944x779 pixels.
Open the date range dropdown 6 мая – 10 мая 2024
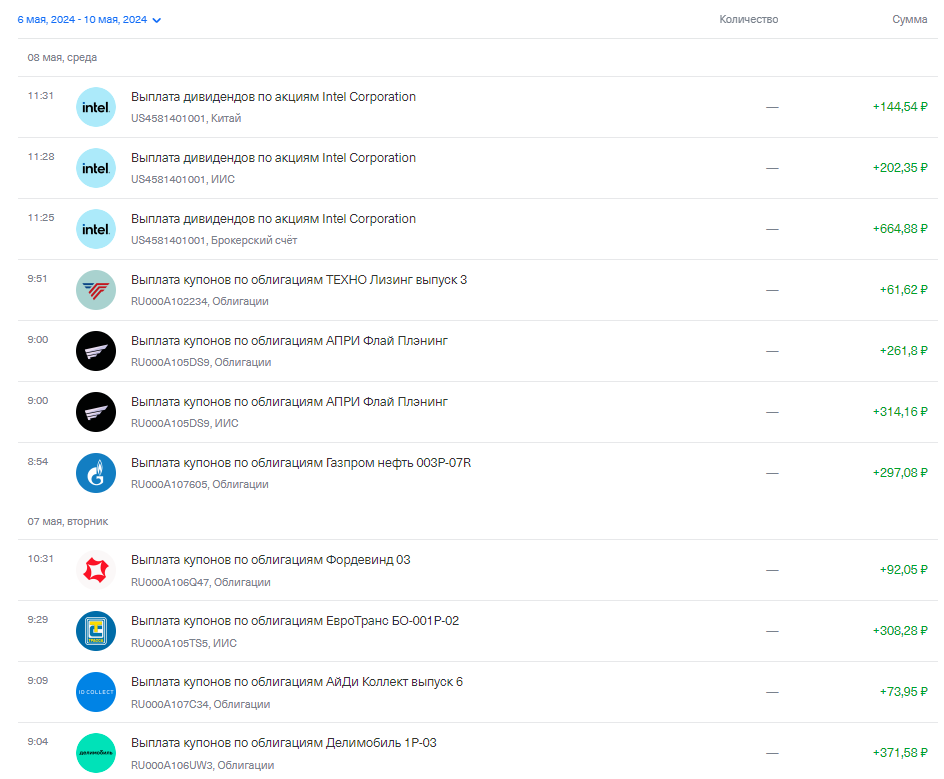tap(89, 20)
